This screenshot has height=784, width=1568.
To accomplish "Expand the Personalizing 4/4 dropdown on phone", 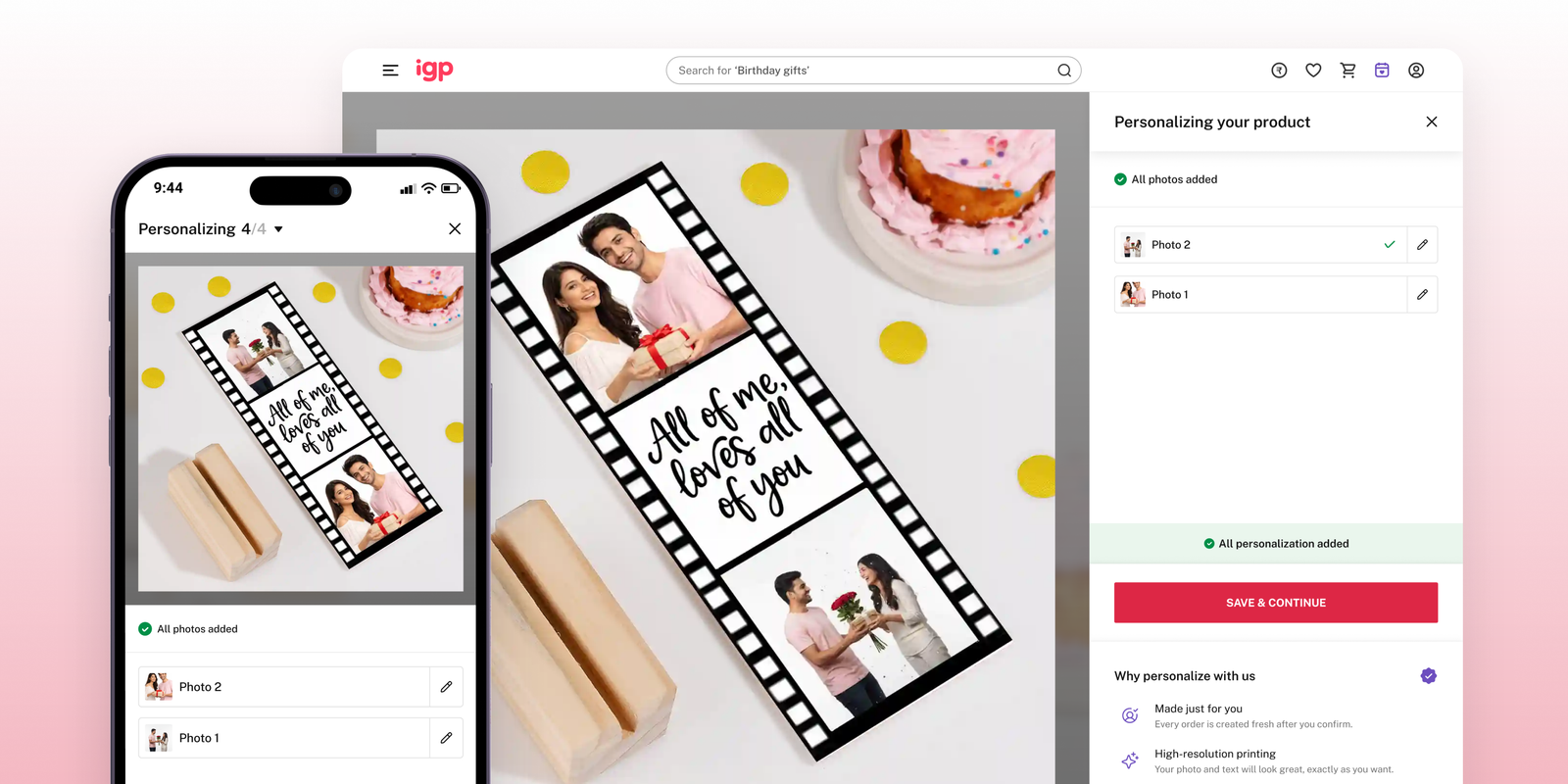I will [279, 229].
